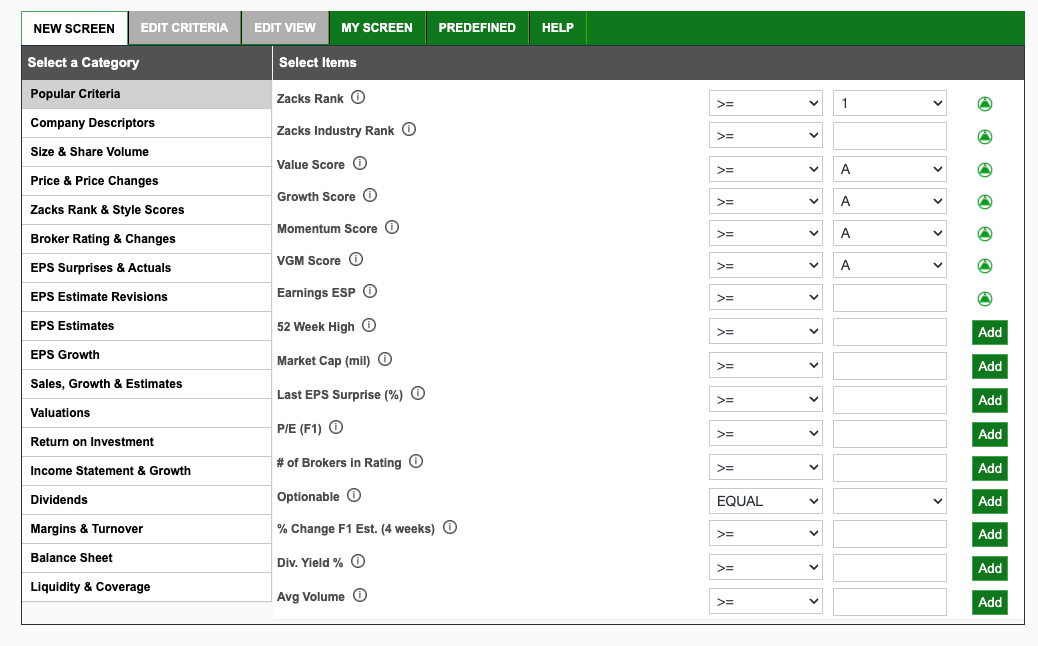Select the Valuations category
Screen dimensions: 1038x646
point(146,413)
